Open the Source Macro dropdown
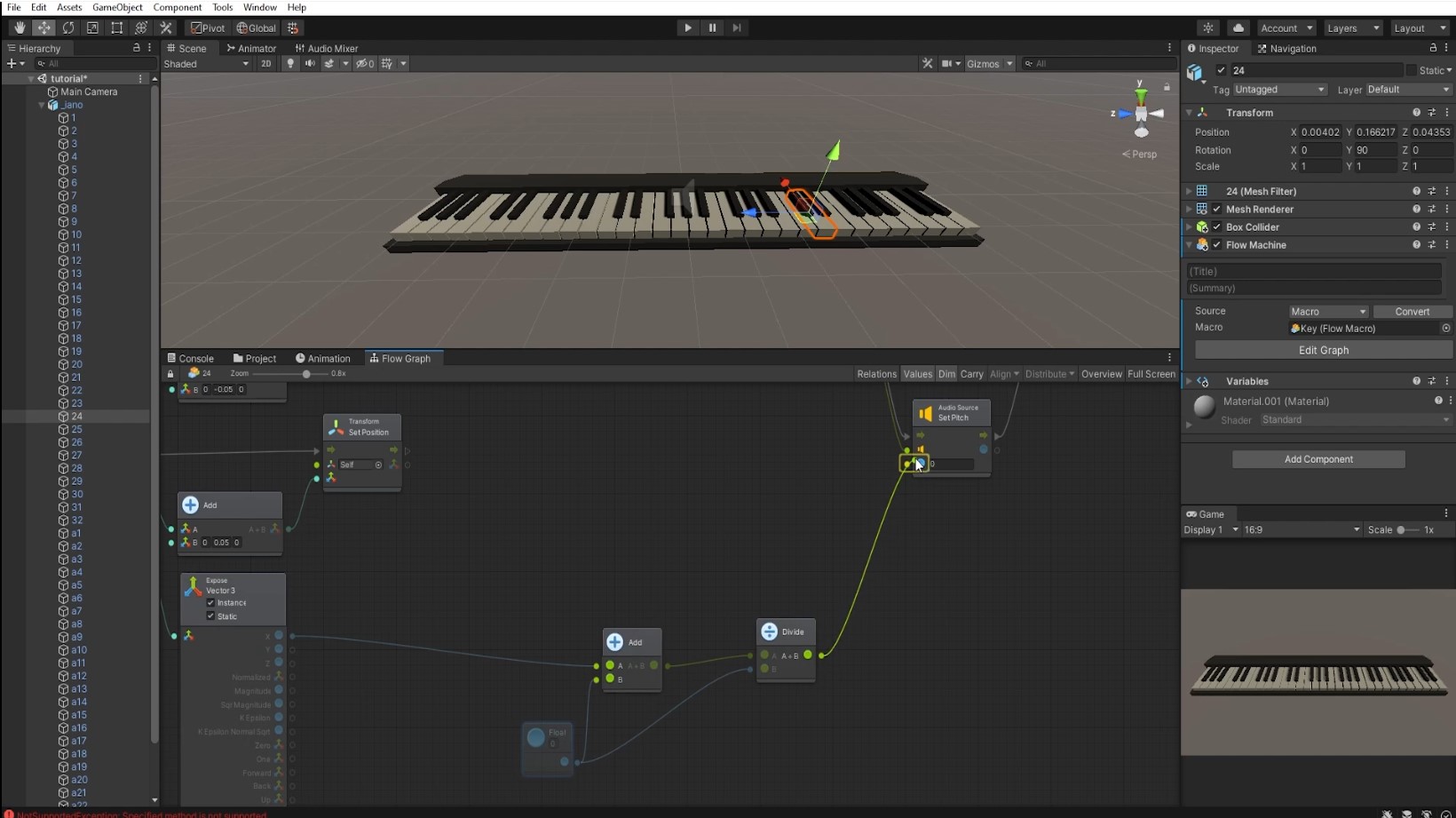This screenshot has width=1456, height=818. (1328, 312)
